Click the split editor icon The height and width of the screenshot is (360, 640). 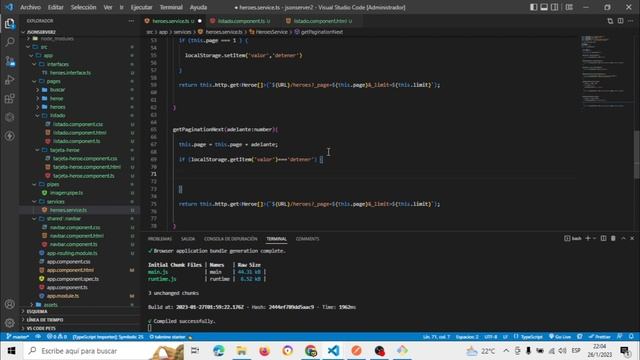tap(620, 21)
